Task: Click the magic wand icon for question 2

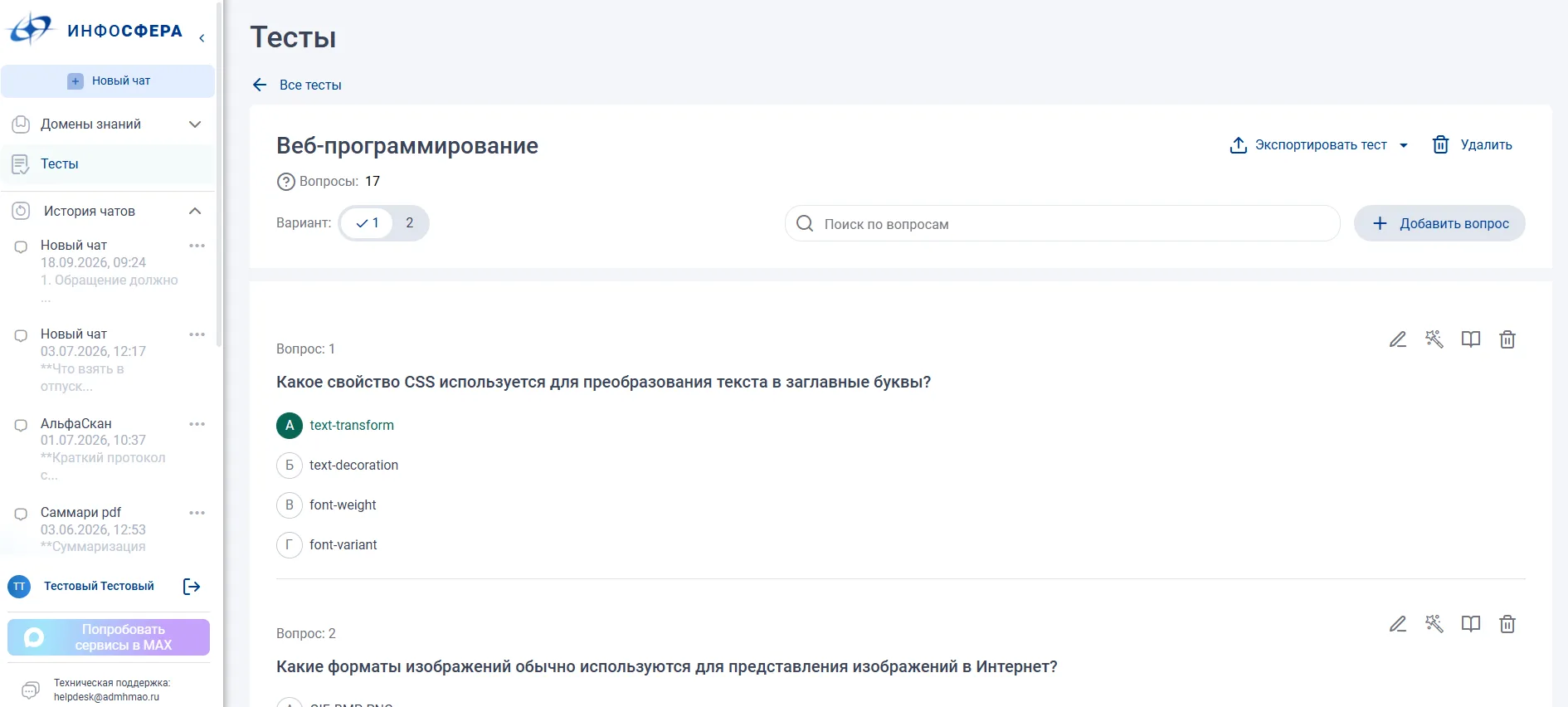Action: coord(1434,624)
